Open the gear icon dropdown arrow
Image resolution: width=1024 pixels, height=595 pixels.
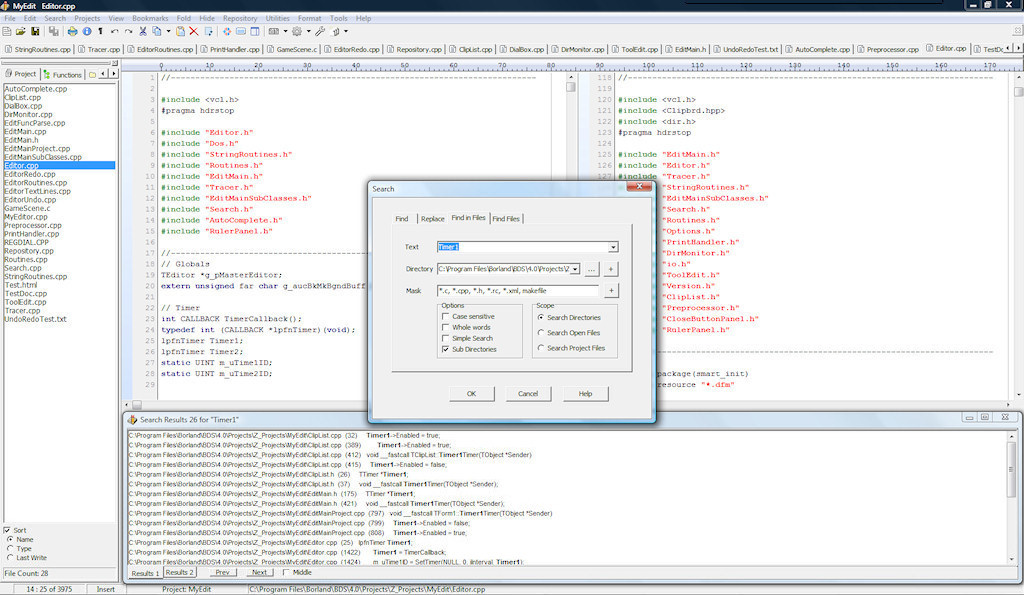[309, 31]
